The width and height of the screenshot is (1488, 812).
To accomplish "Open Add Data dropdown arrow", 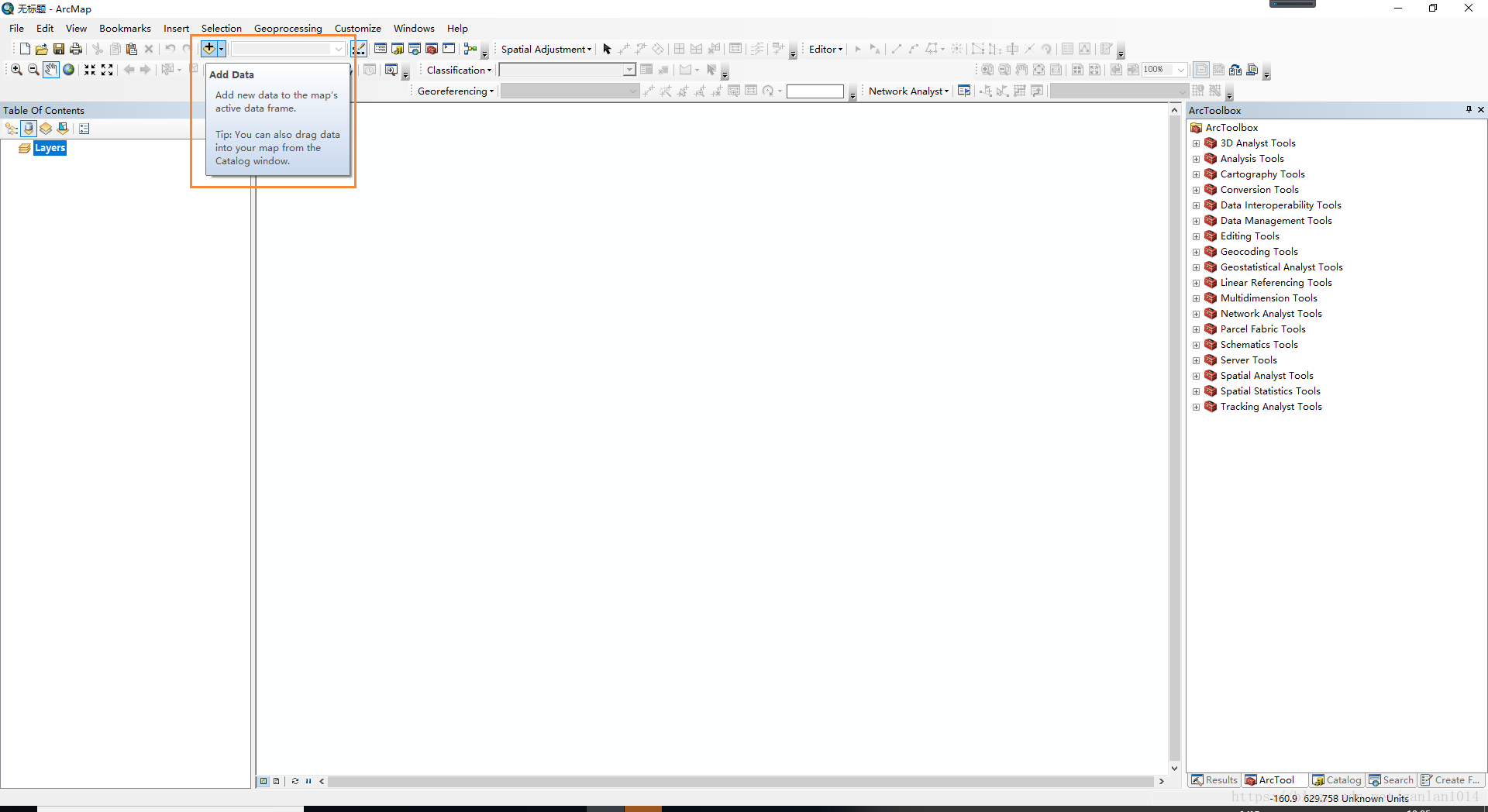I will tap(221, 49).
